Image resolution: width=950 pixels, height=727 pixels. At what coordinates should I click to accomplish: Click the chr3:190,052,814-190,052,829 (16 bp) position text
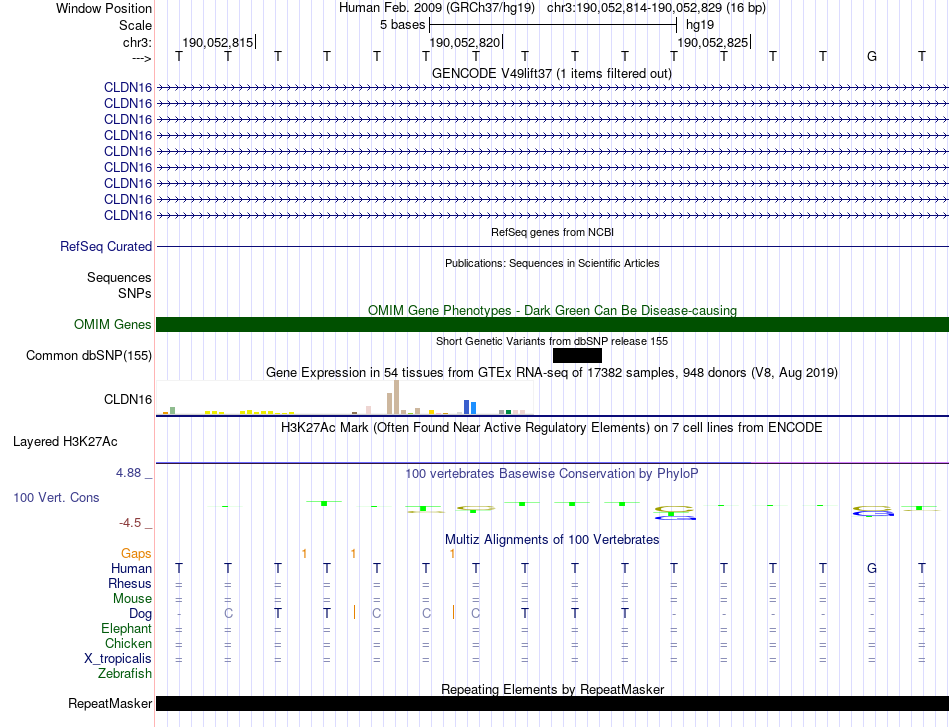[x=656, y=8]
